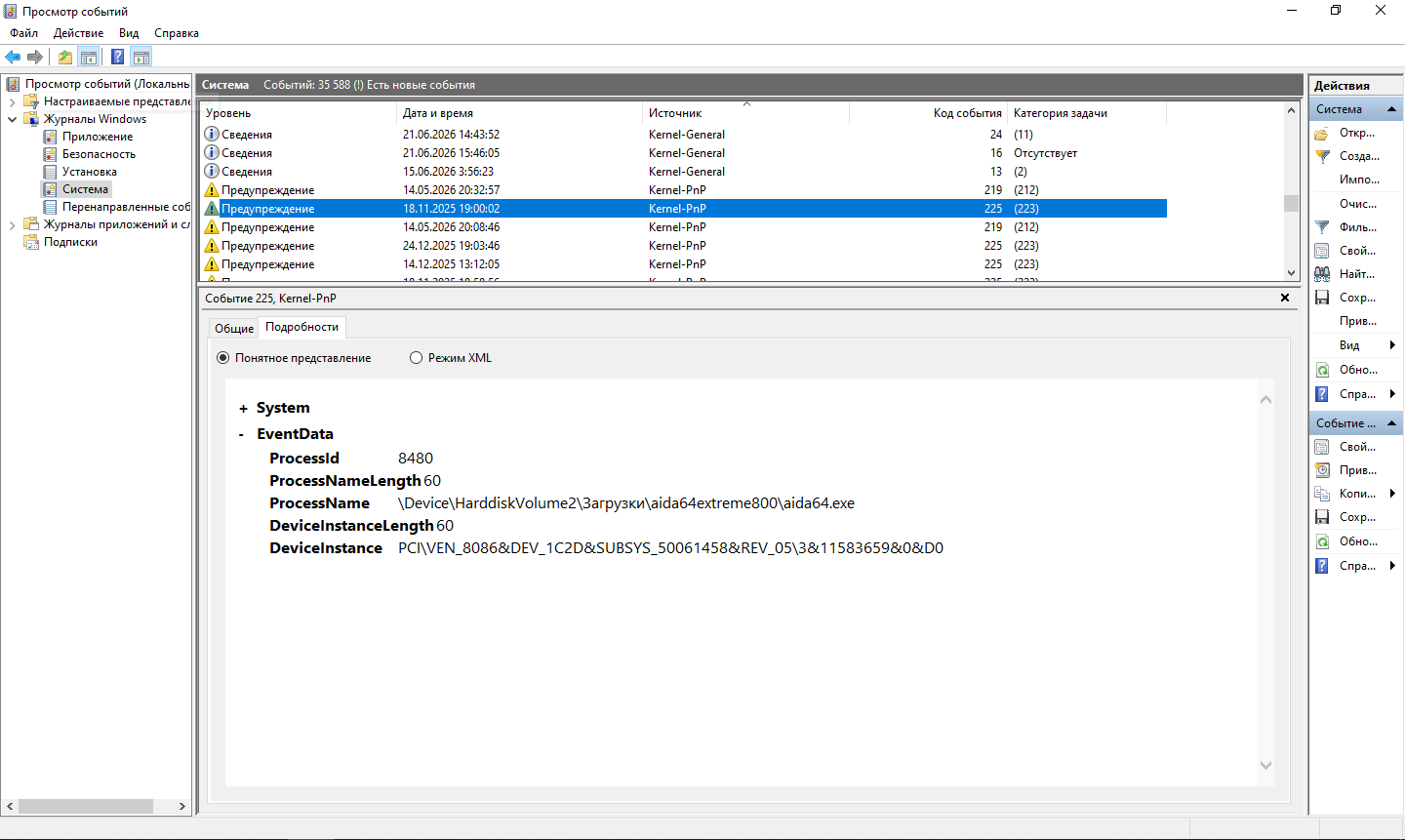1405x840 pixels.
Task: Select the Подписки node in the tree
Action: click(x=70, y=242)
